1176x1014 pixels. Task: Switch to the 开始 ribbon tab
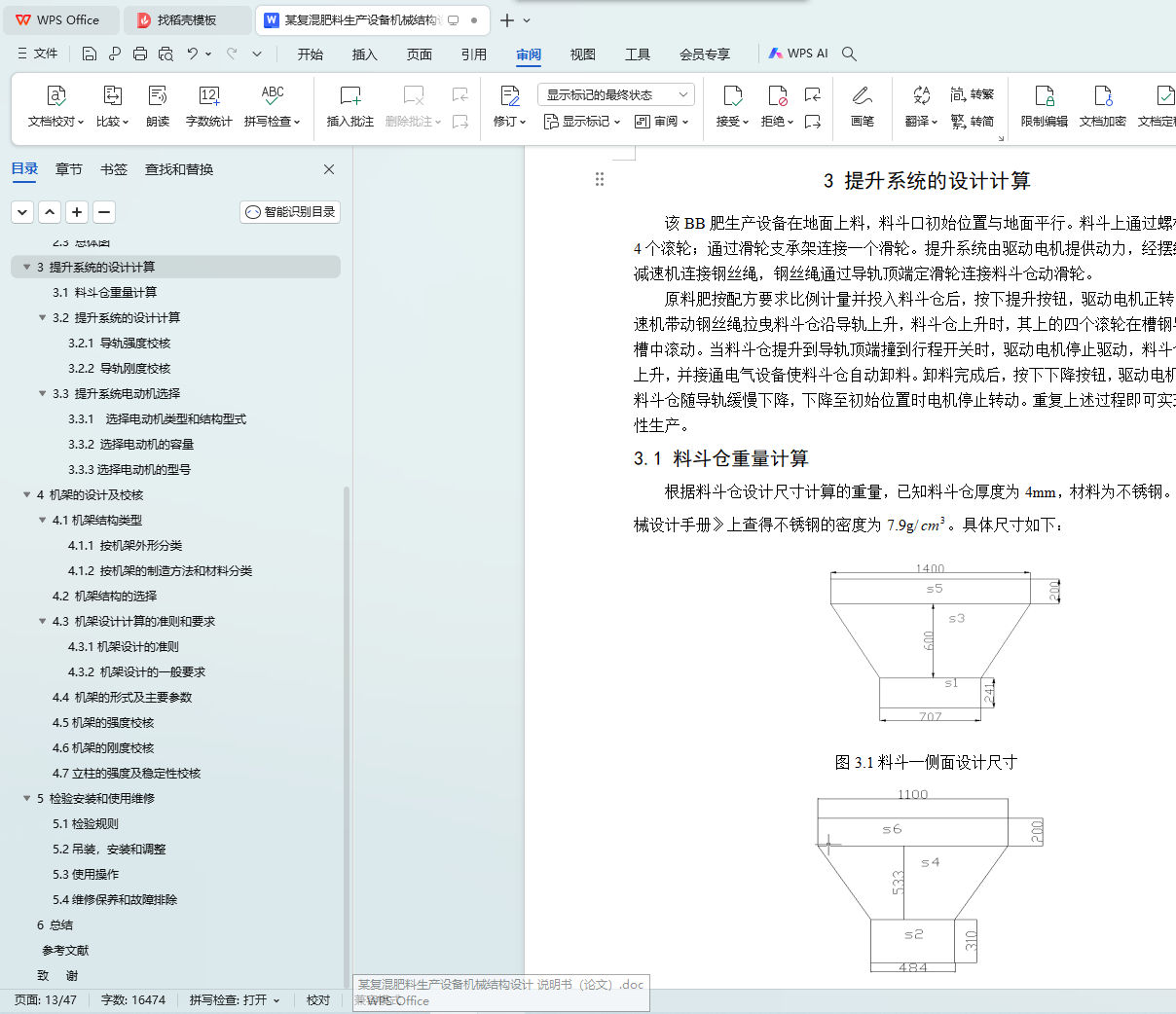pyautogui.click(x=311, y=54)
